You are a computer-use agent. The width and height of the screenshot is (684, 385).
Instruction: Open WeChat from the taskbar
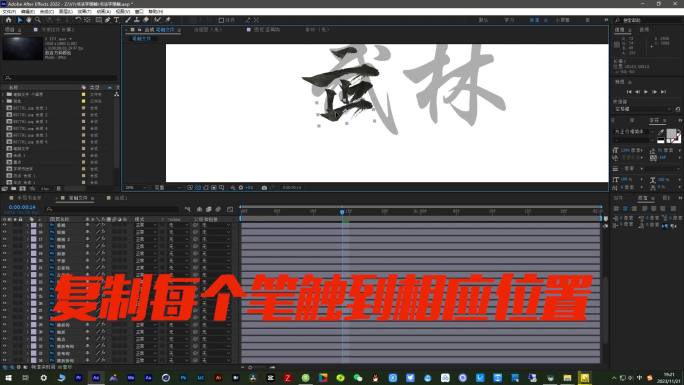click(x=358, y=378)
